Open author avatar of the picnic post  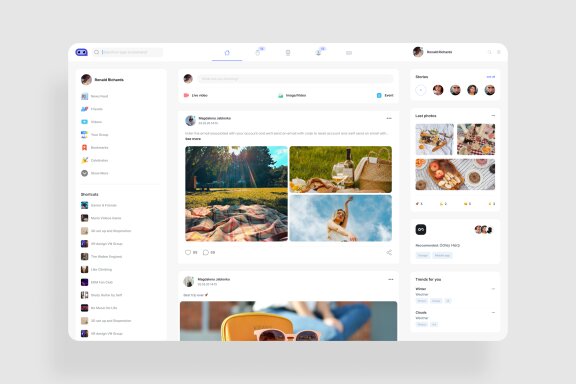tap(190, 121)
